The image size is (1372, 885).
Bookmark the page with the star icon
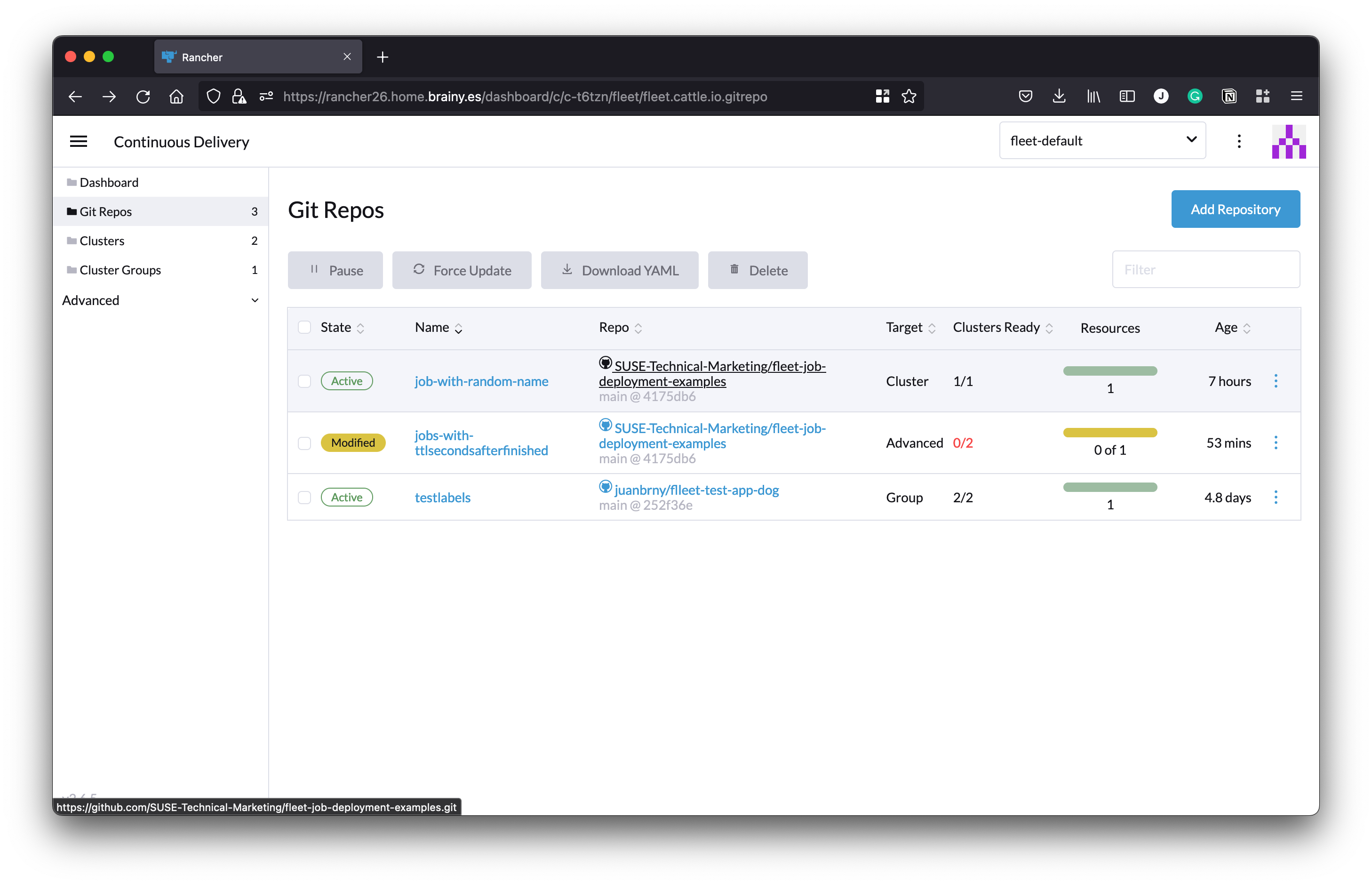coord(909,97)
